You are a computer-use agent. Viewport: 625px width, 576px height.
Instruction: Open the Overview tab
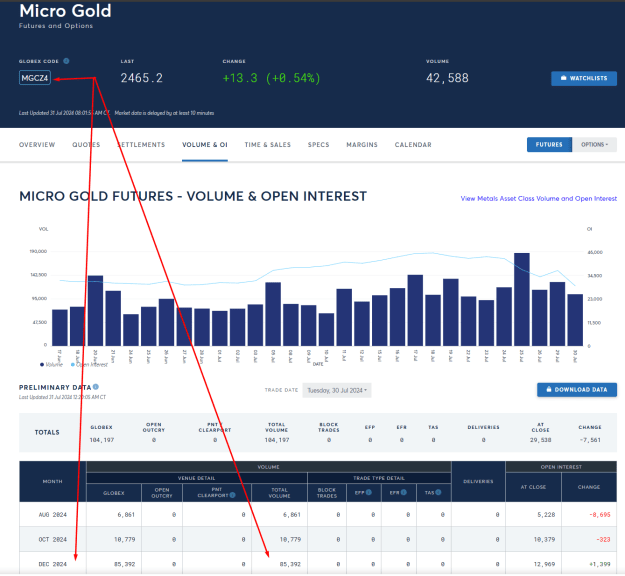pos(37,145)
